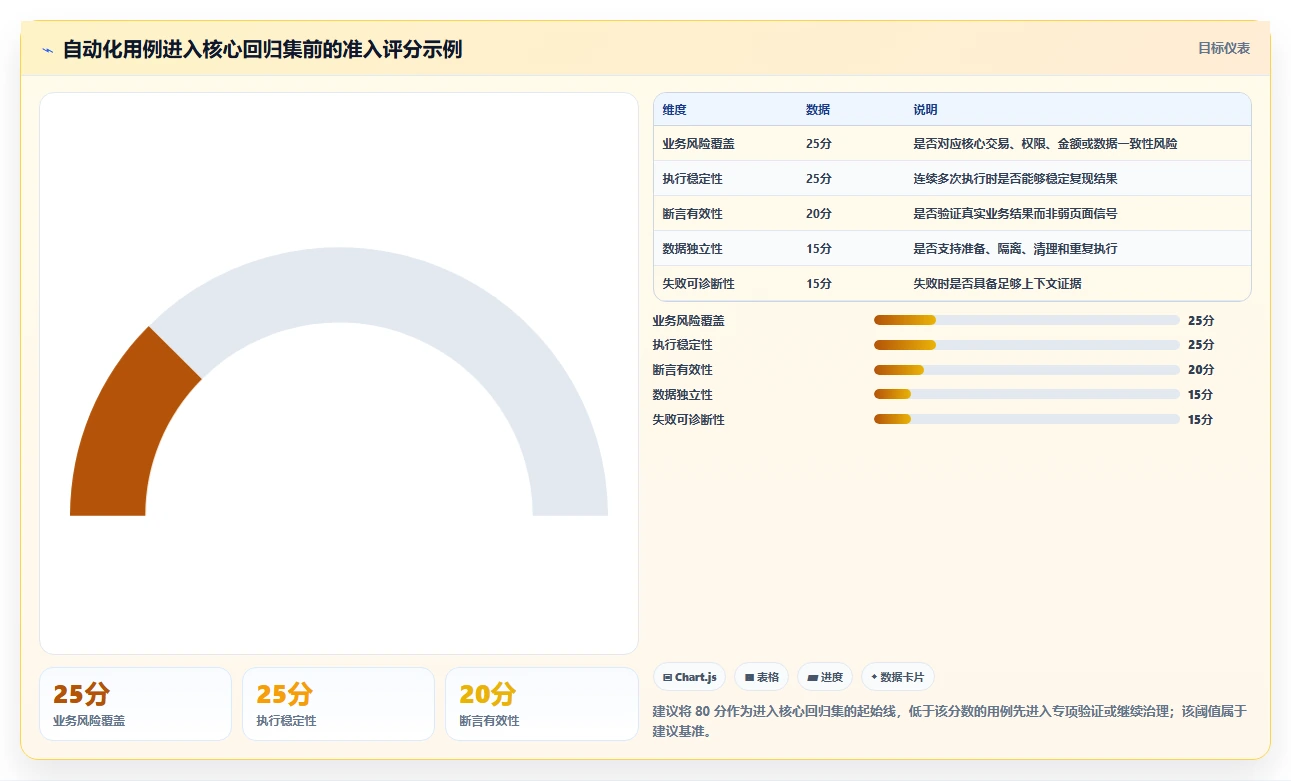The width and height of the screenshot is (1291, 781).
Task: Click 25分 in the 业务风险覆盖 table row
Action: point(818,144)
